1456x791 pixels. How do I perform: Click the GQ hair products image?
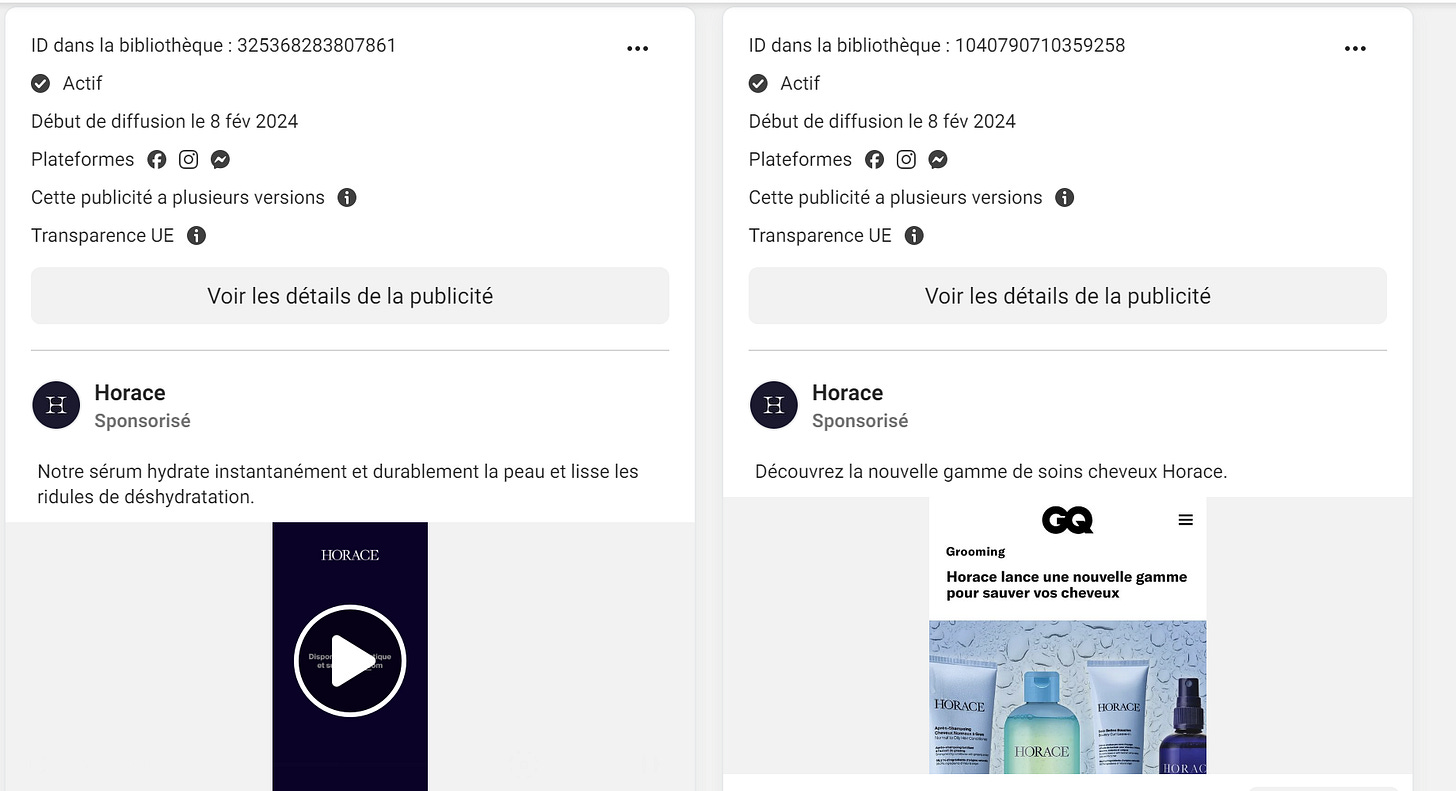coord(1067,697)
